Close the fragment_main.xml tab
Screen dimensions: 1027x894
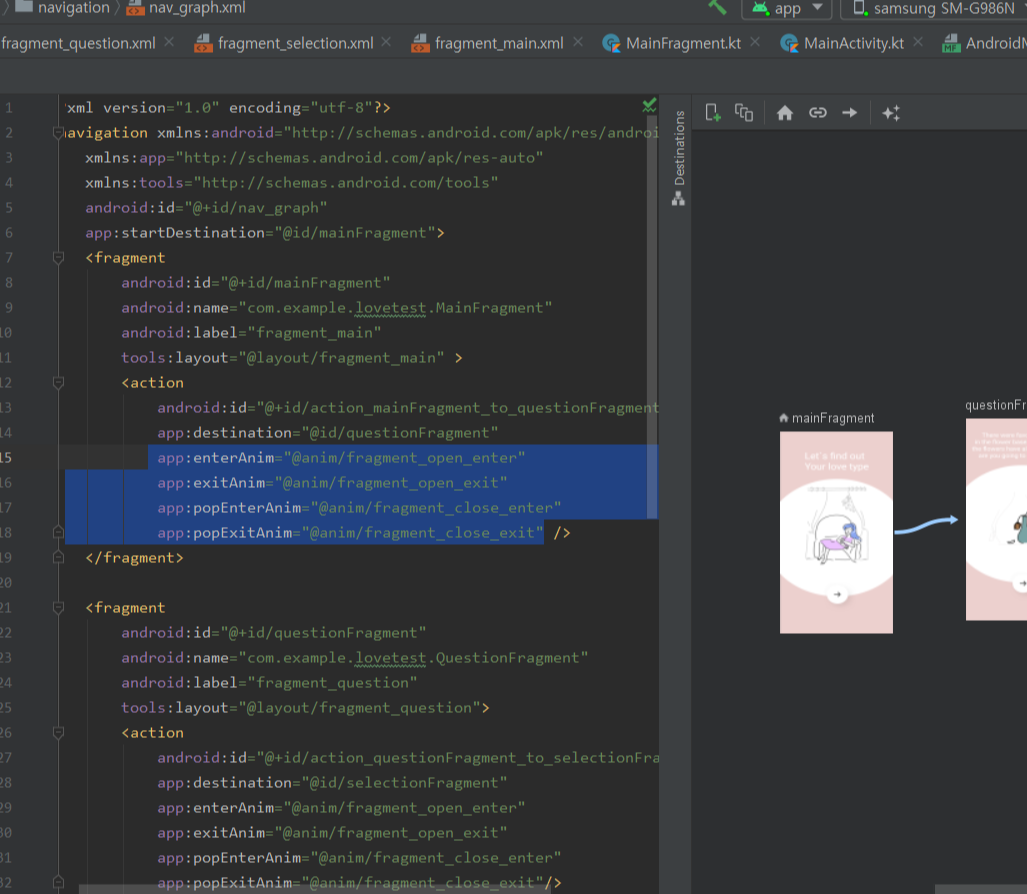pos(578,42)
